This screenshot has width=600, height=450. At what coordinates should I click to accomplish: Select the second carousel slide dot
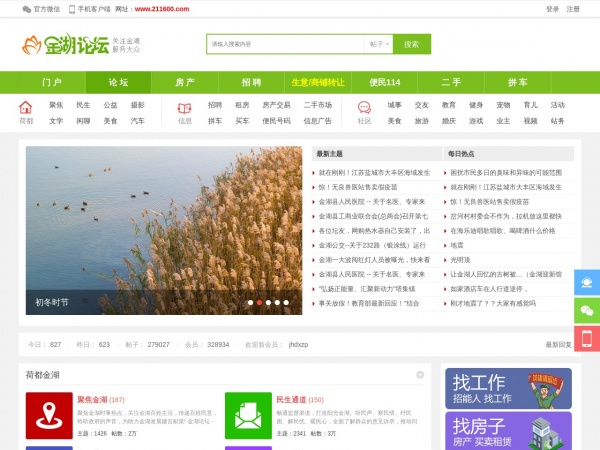[x=261, y=302]
